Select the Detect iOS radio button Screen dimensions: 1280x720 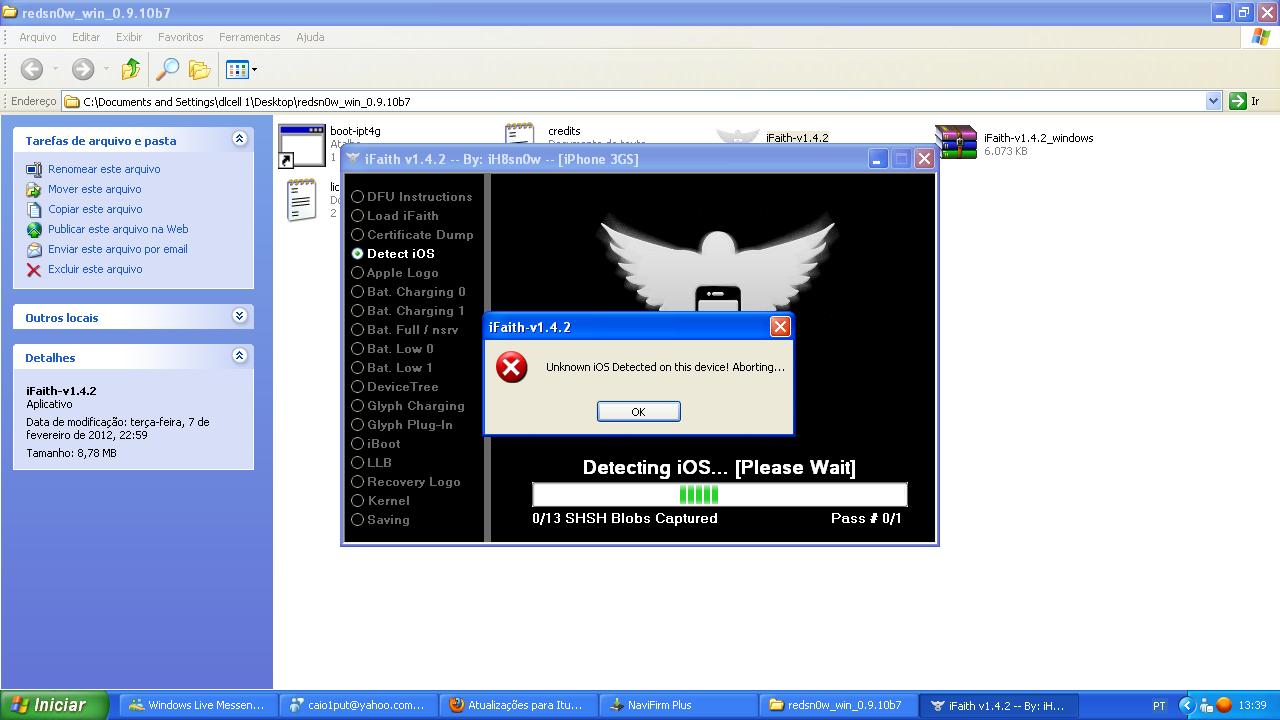pyautogui.click(x=357, y=254)
